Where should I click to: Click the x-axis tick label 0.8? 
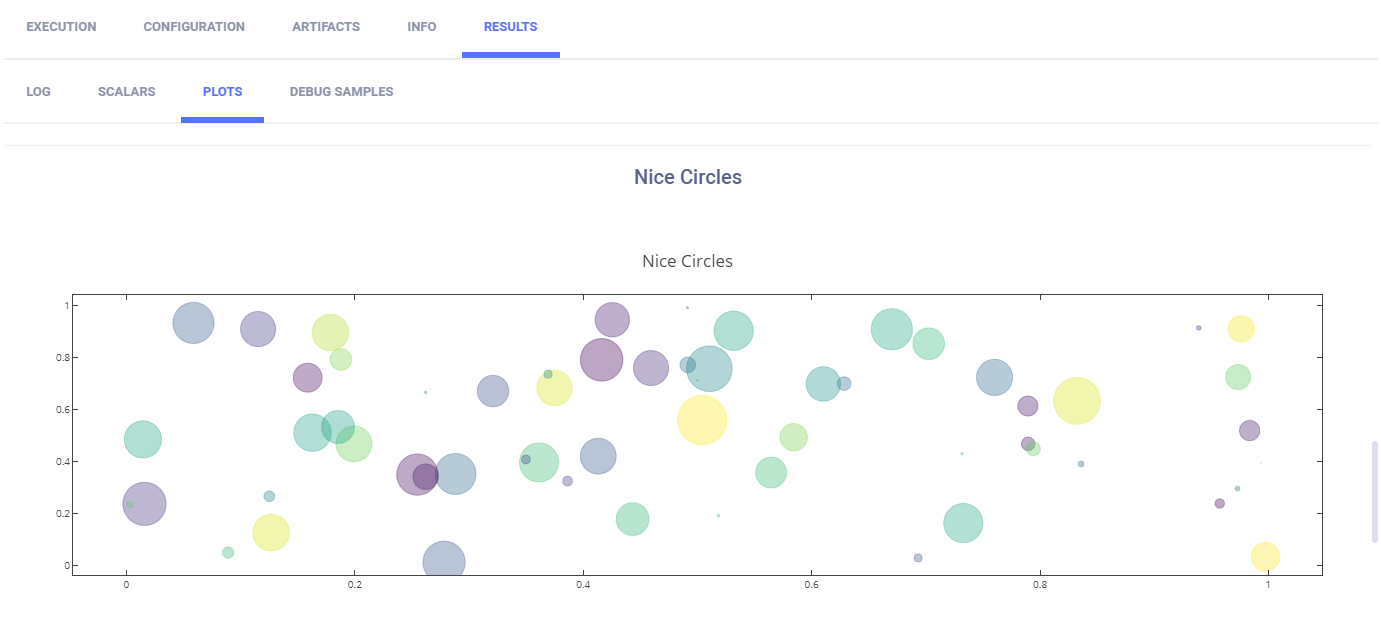tap(1040, 586)
